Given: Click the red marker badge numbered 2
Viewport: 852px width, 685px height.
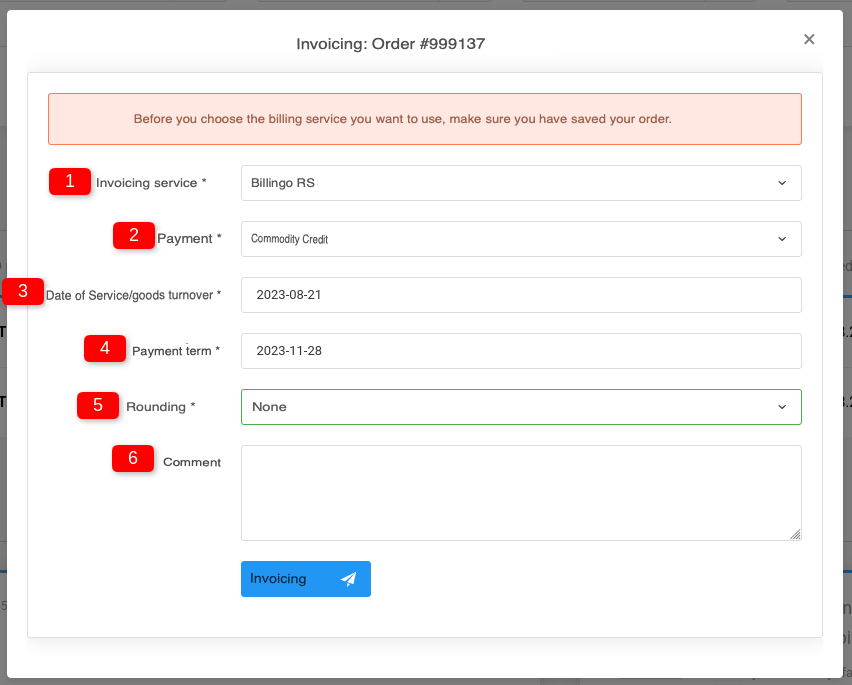Looking at the screenshot, I should (133, 235).
